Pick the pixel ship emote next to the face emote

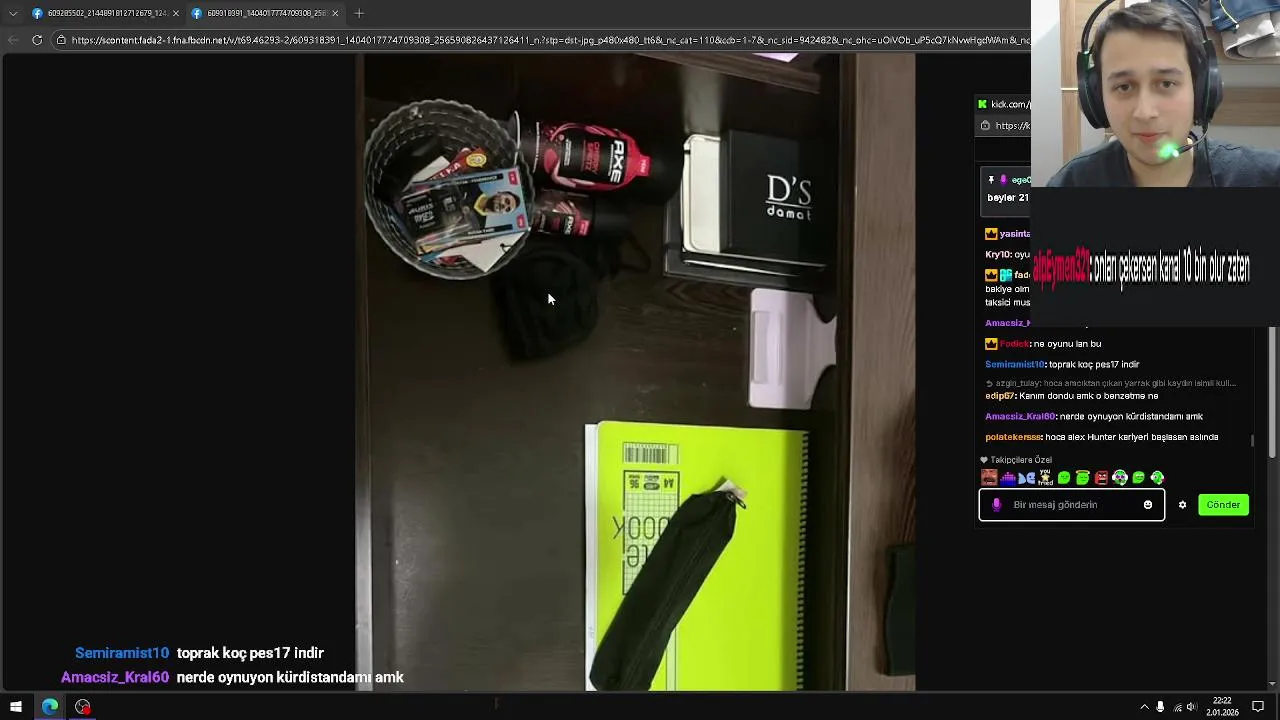pos(1008,478)
